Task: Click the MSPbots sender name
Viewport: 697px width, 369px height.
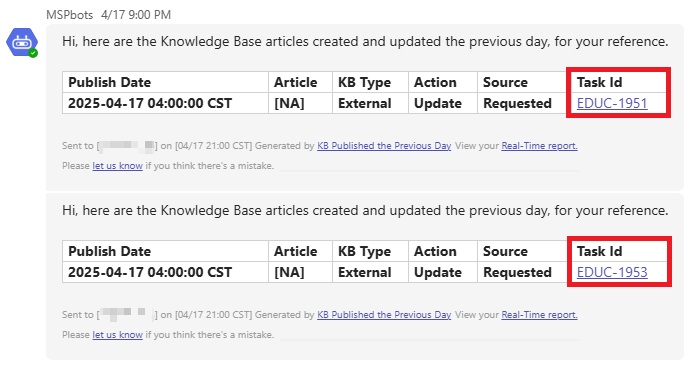Action: [69, 15]
